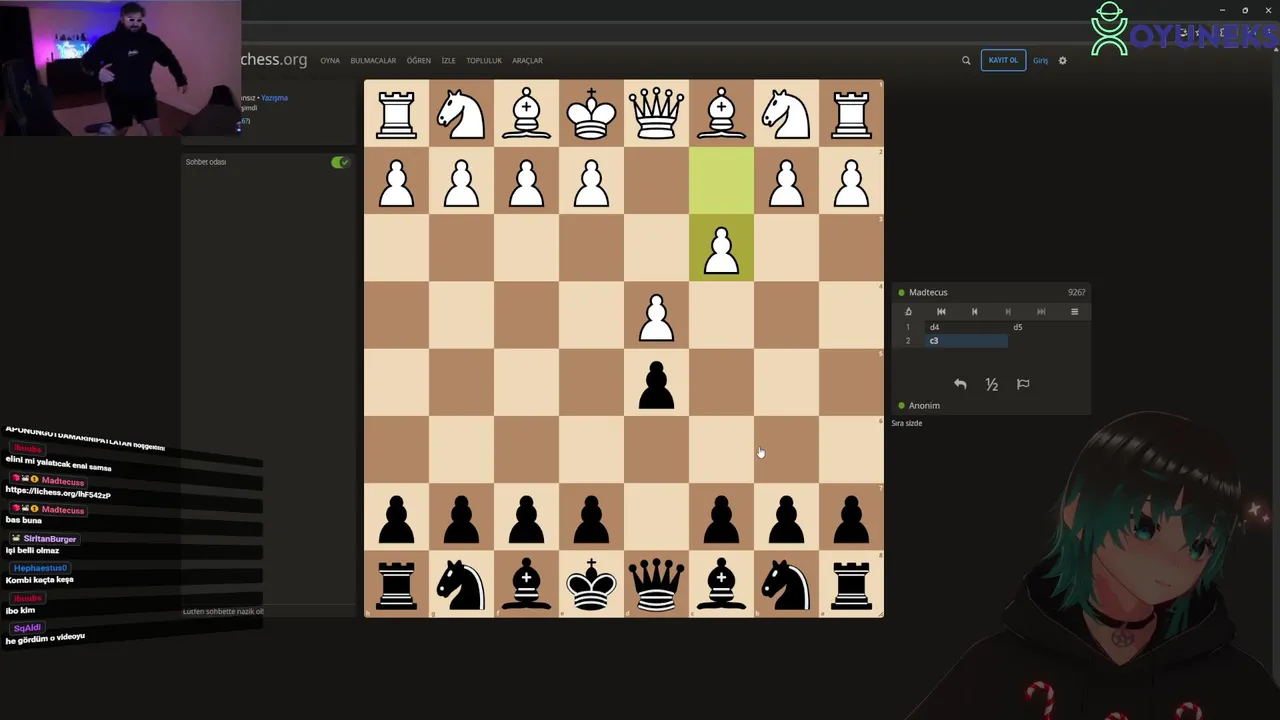Select move d4 in the move list

click(965, 327)
